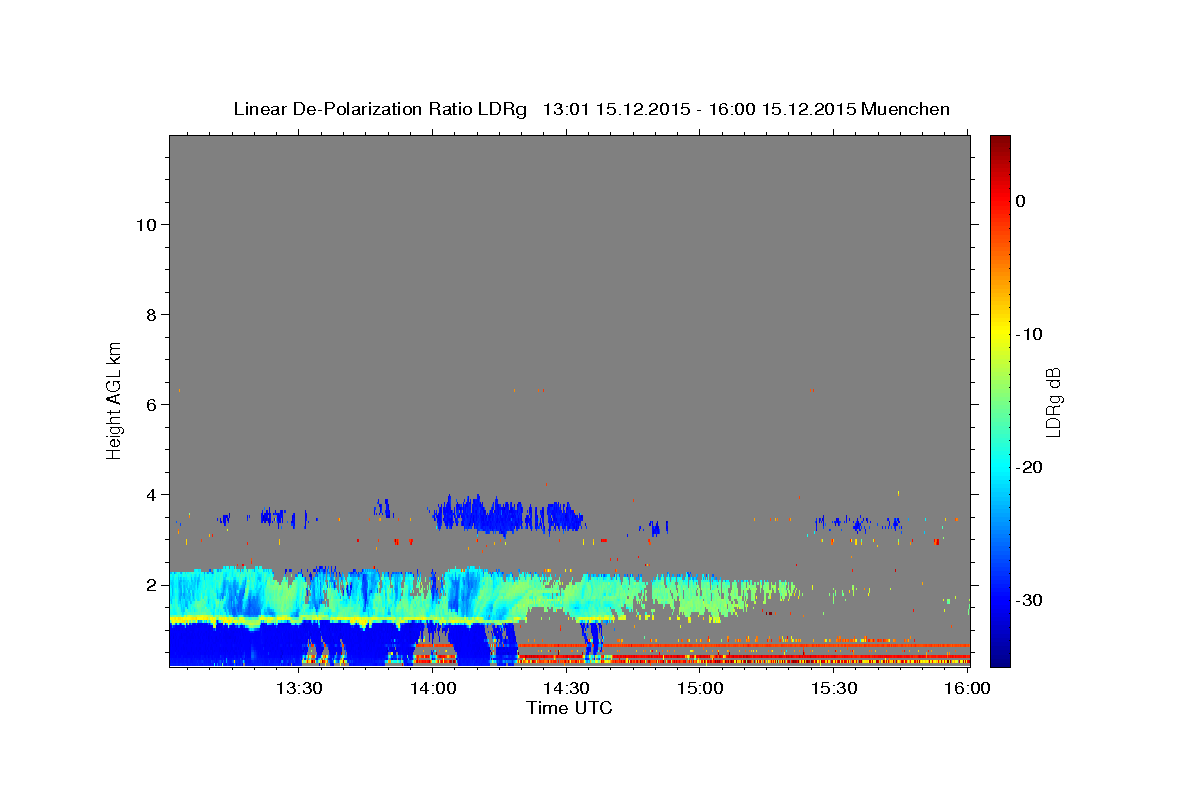Screen dimensions: 1200x800
Task: Click the '14:30' time tick label
Action: click(x=566, y=688)
